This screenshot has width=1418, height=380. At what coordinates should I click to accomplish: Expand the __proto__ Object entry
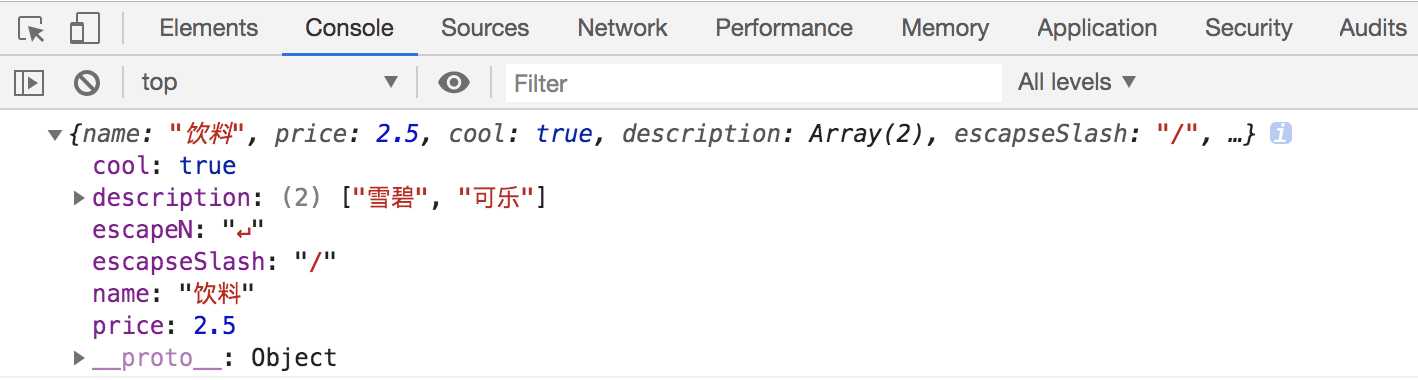(x=79, y=358)
